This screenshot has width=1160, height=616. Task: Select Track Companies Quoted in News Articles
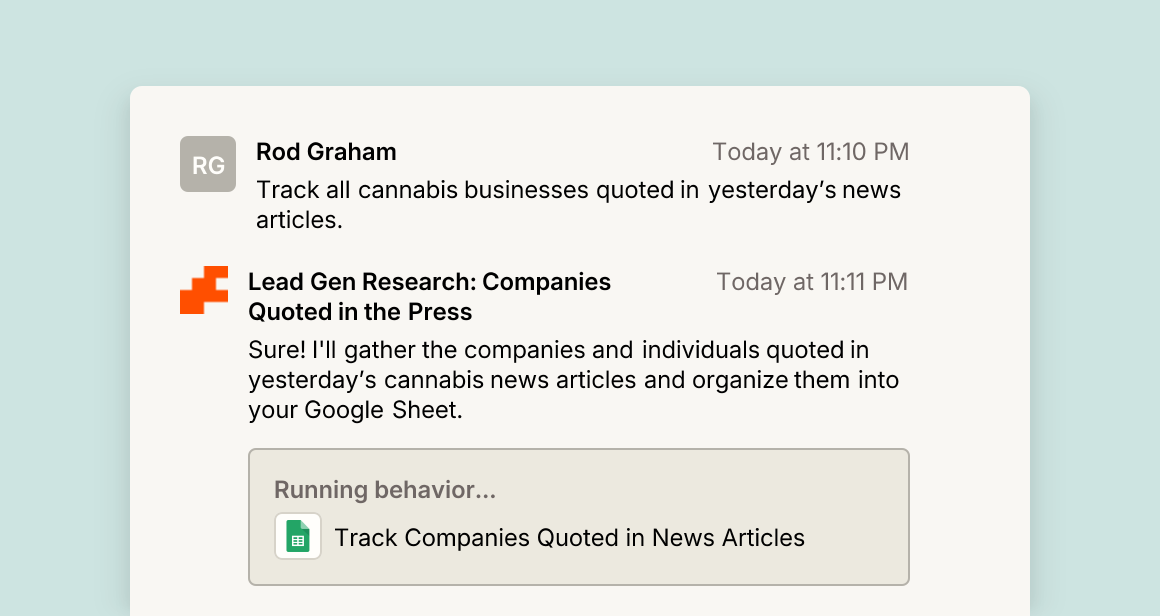click(x=570, y=538)
